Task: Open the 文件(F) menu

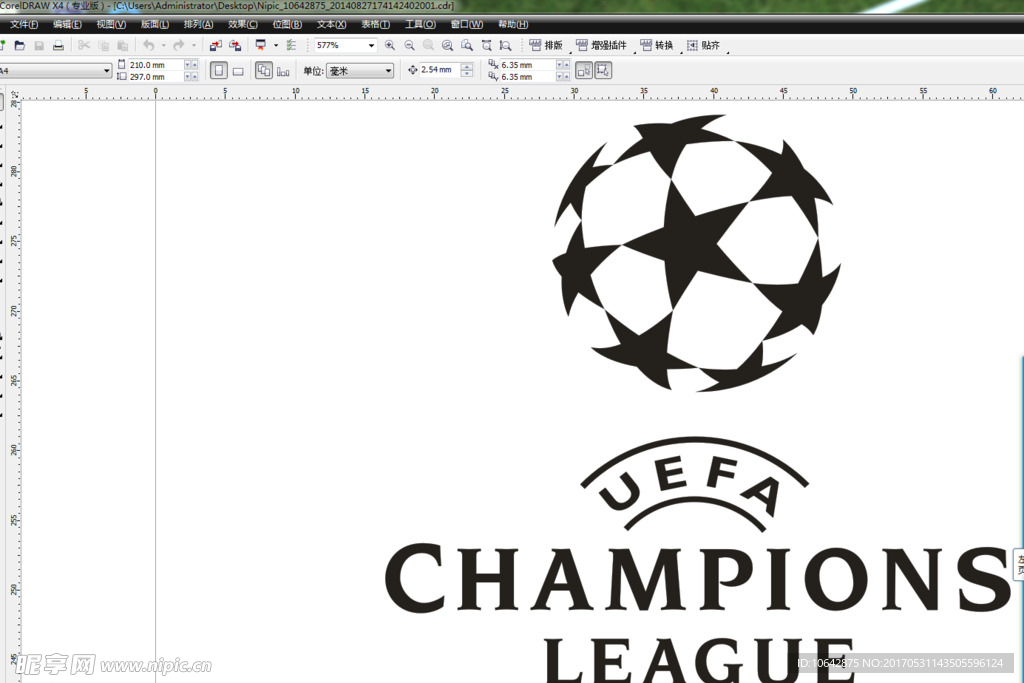Action: (x=24, y=24)
